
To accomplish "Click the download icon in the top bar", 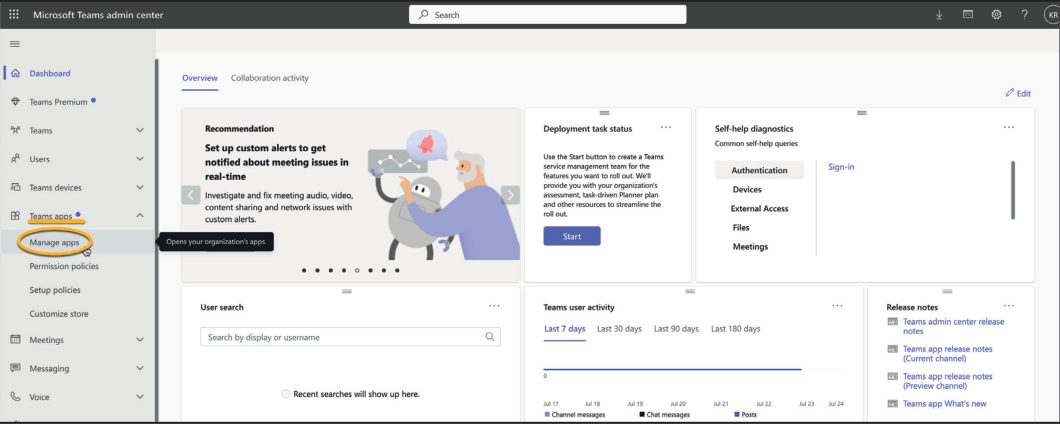I will pyautogui.click(x=939, y=14).
